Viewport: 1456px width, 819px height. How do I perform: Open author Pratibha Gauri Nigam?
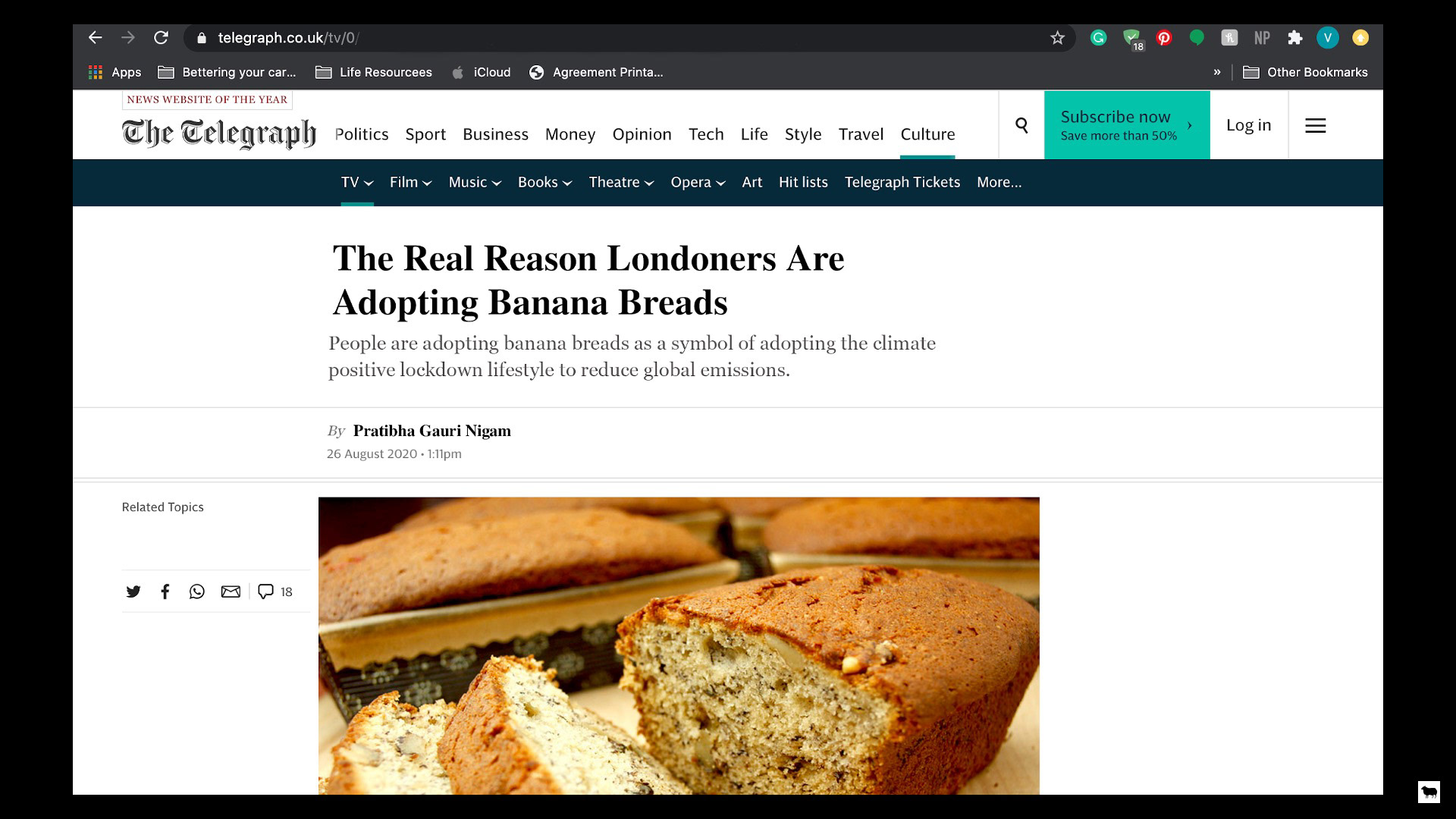click(x=432, y=431)
